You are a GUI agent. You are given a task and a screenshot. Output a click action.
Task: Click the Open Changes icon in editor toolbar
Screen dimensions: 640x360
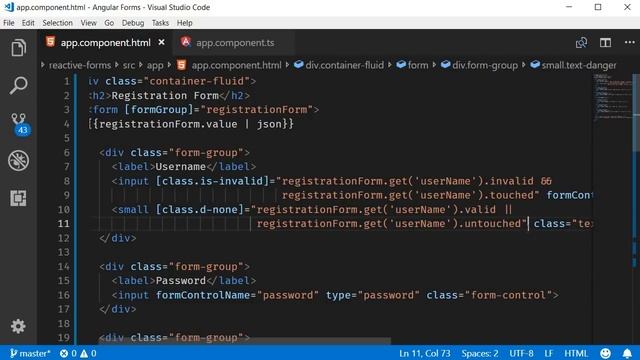(581, 42)
